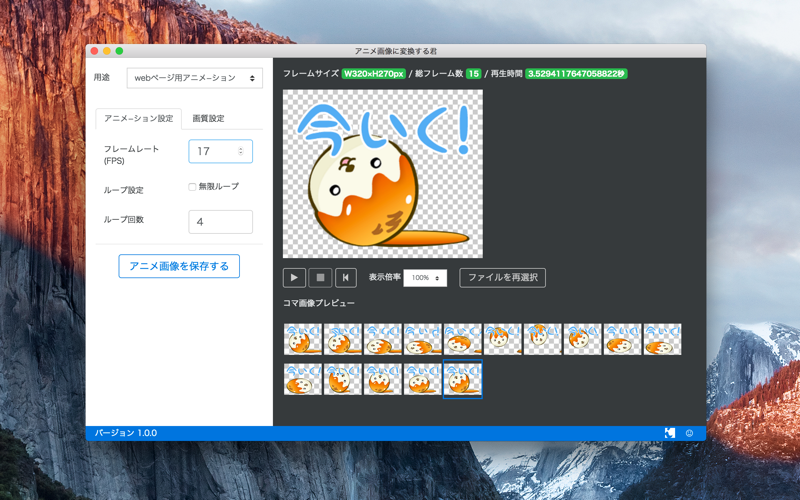This screenshot has width=800, height=500.
Task: Select the last highlighted frame thumbnail
Action: [x=463, y=379]
